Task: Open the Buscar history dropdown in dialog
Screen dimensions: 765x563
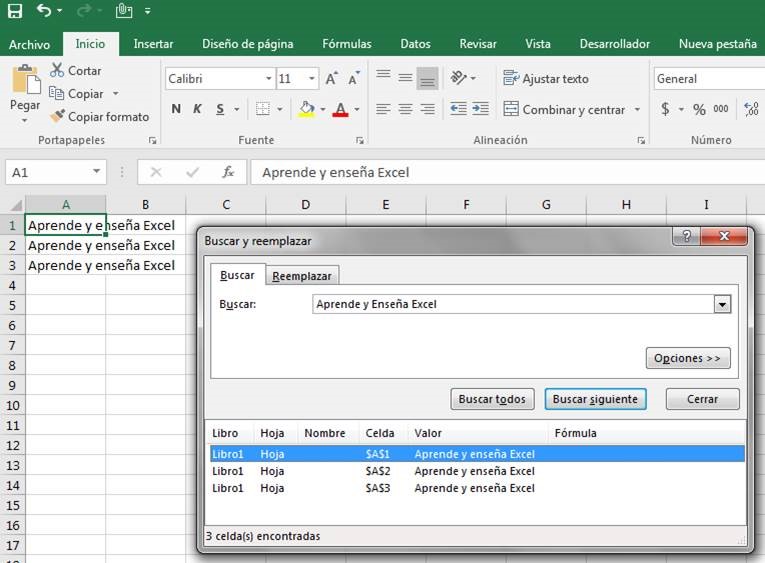Action: (x=722, y=305)
